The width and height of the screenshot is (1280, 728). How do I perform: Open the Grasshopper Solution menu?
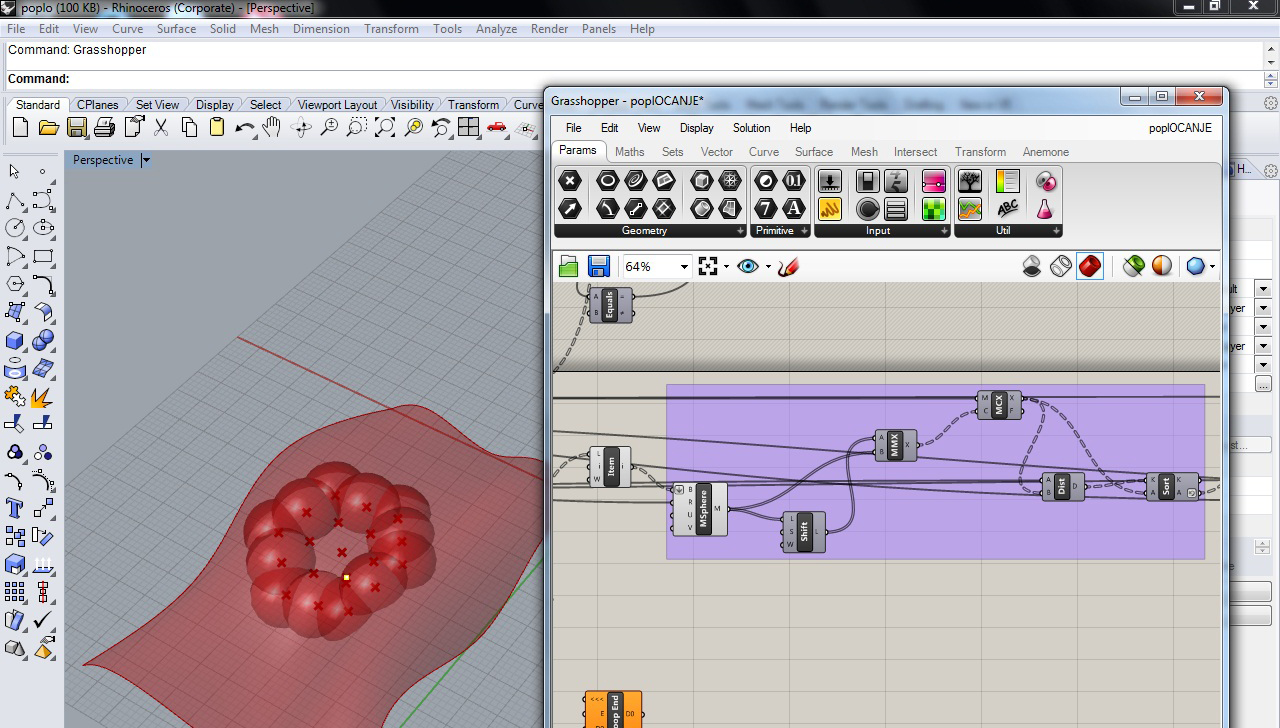[x=751, y=128]
